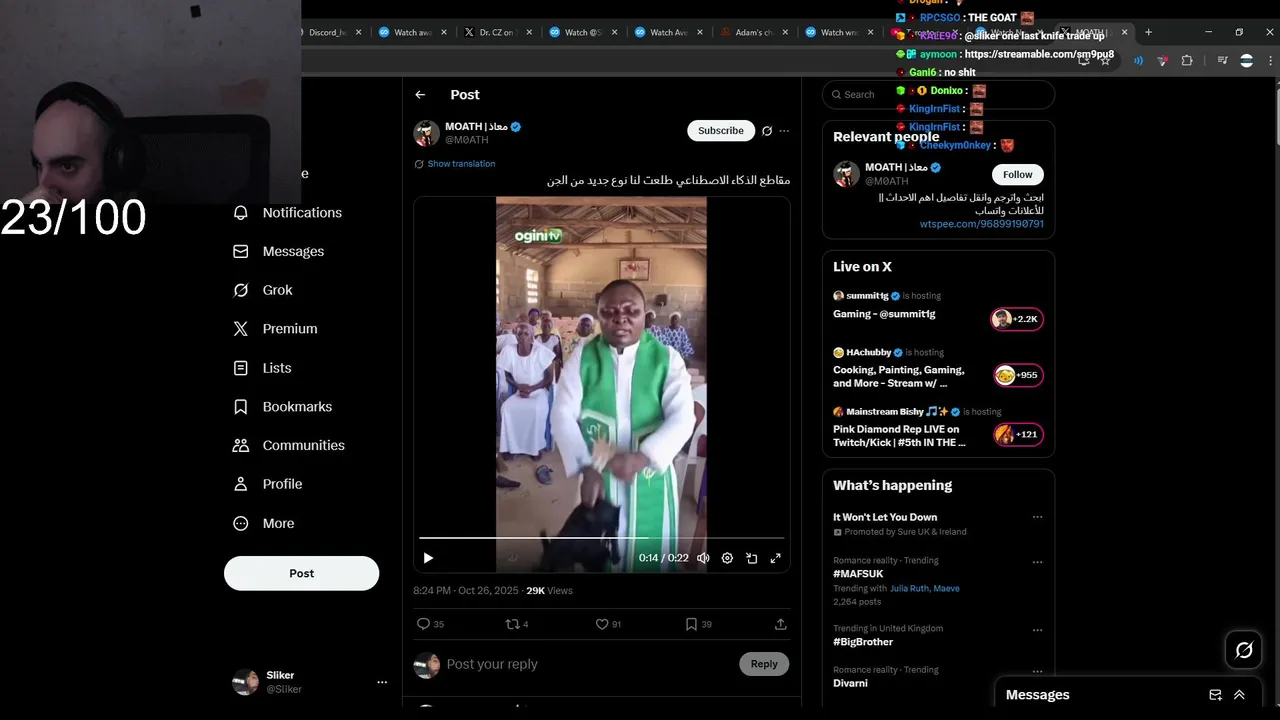Image resolution: width=1280 pixels, height=720 pixels.
Task: Click Subscribe to MOATH
Action: coord(720,130)
